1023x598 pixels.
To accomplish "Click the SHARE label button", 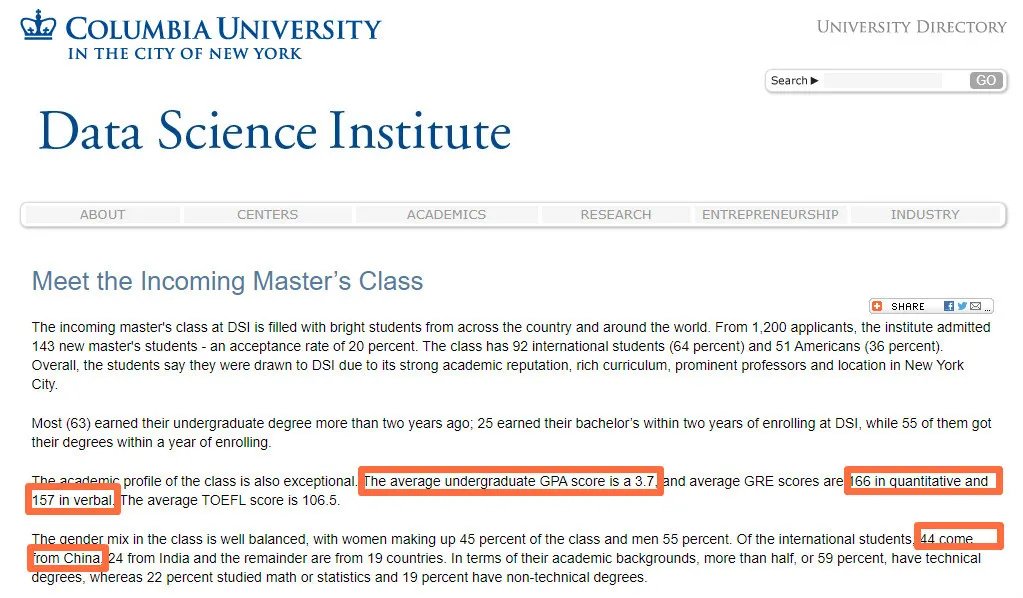I will coord(908,306).
